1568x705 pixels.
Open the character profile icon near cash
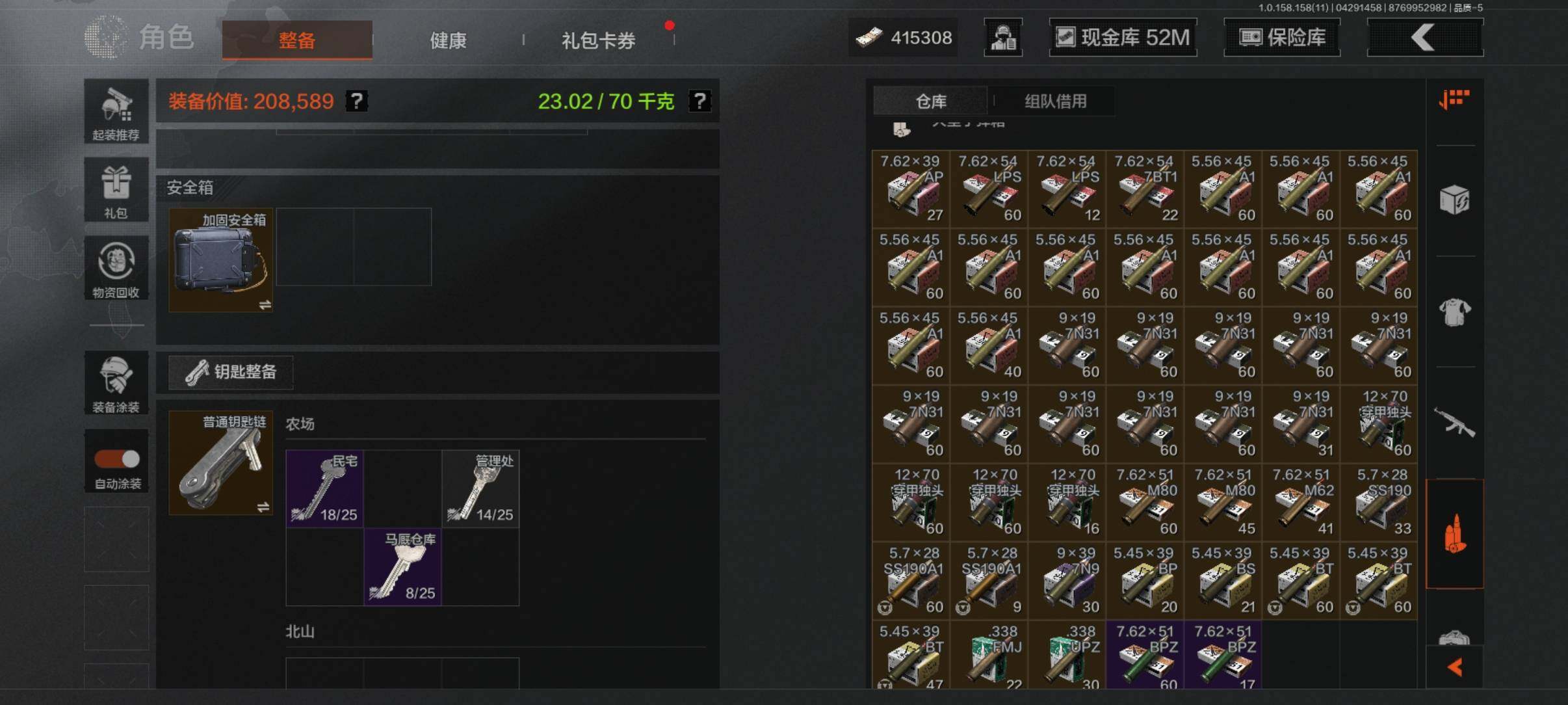1003,38
